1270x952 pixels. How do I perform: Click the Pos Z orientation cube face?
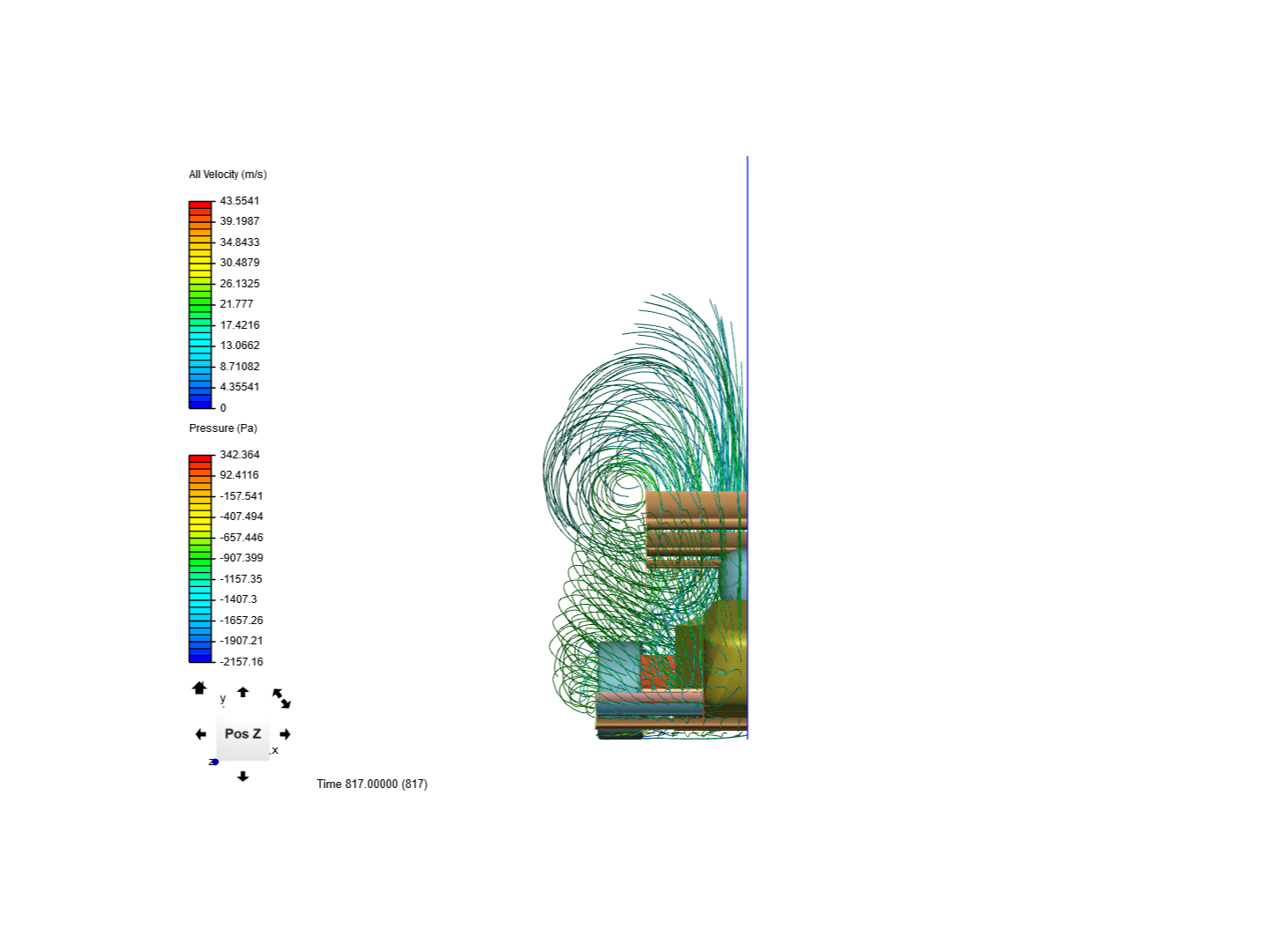click(x=243, y=733)
